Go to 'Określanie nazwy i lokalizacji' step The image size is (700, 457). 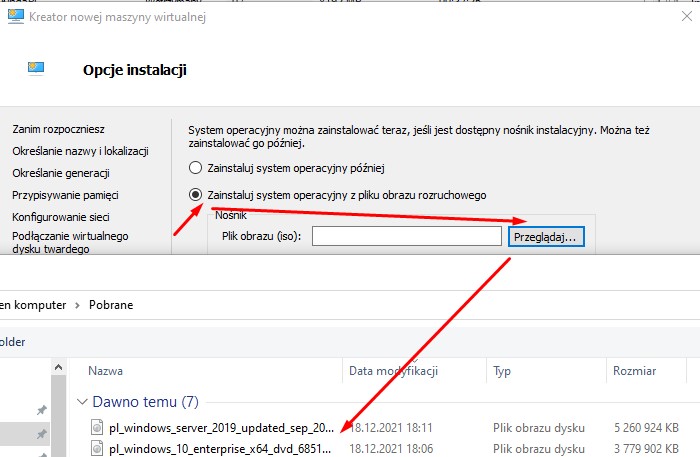click(x=80, y=151)
